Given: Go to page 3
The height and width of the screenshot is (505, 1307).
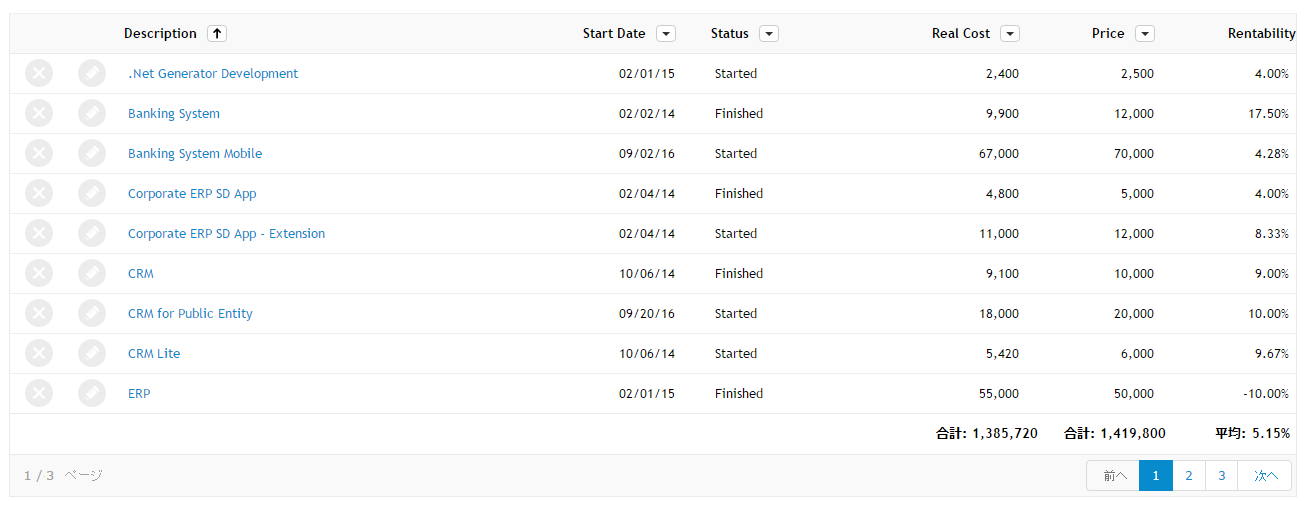Looking at the screenshot, I should 1222,476.
